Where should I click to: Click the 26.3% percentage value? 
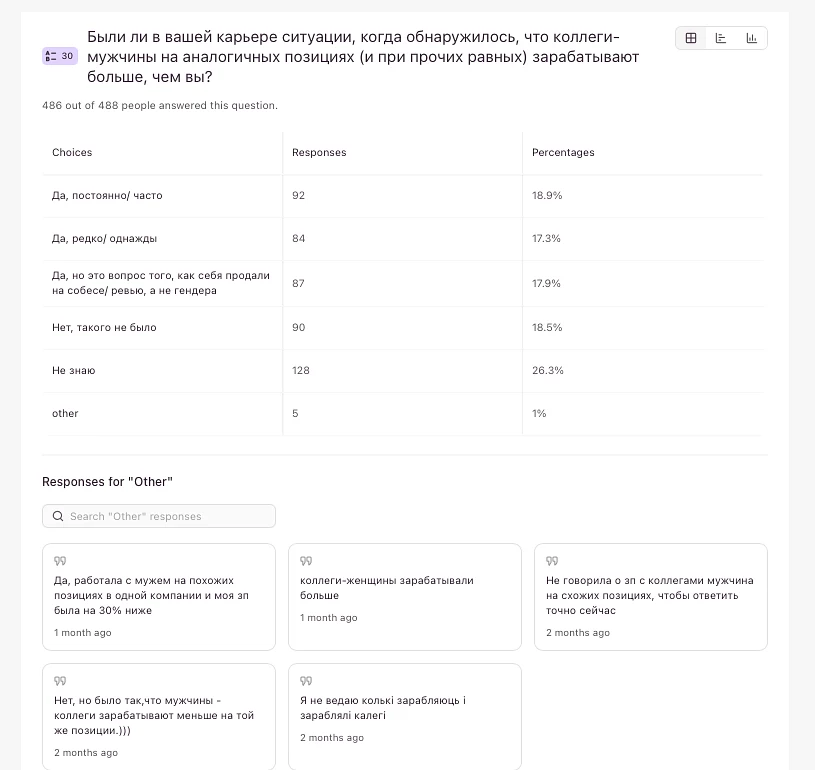click(x=548, y=371)
